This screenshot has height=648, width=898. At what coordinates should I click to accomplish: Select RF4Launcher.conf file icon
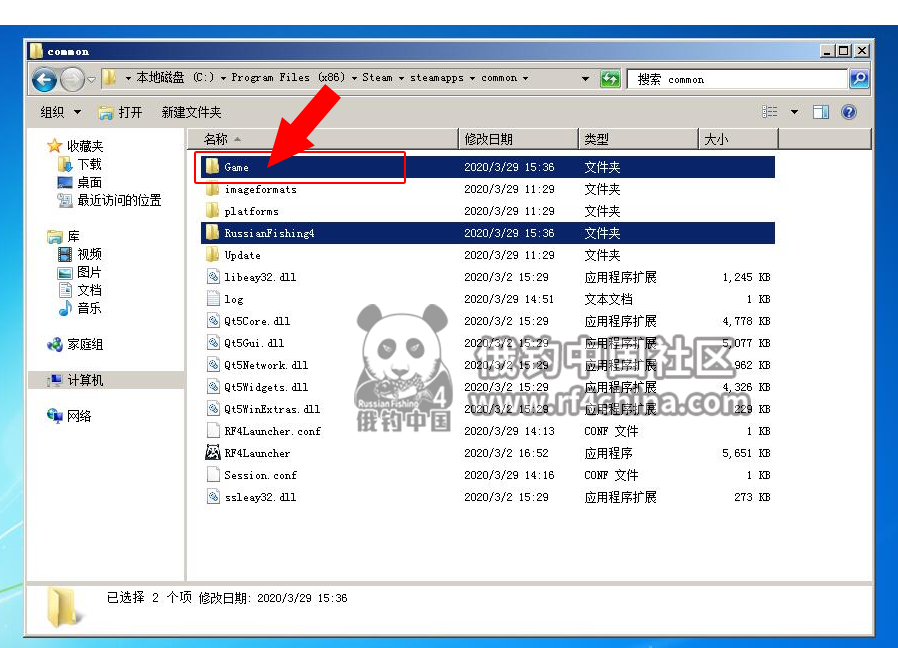click(213, 430)
